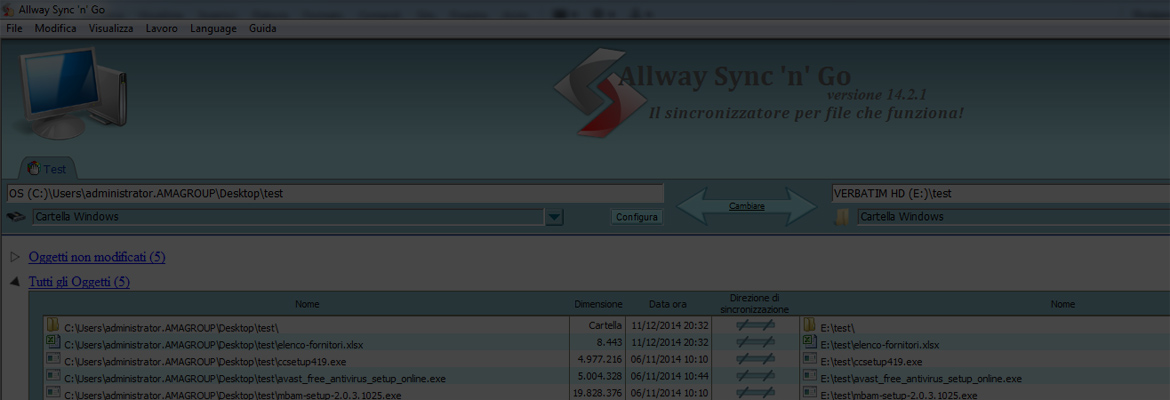Select C:\Users\administrator.AMAGROUP\Desktop\test\ folder row

[x=172, y=328]
